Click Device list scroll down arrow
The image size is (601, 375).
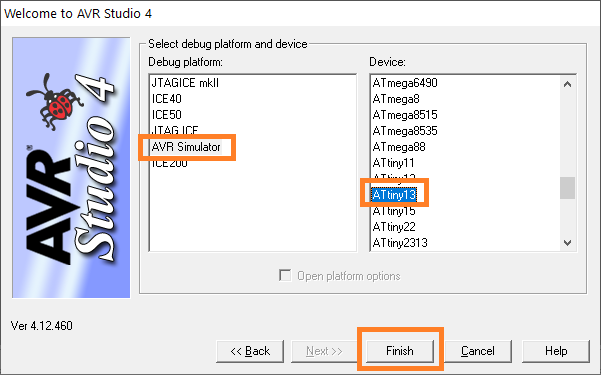(x=568, y=242)
